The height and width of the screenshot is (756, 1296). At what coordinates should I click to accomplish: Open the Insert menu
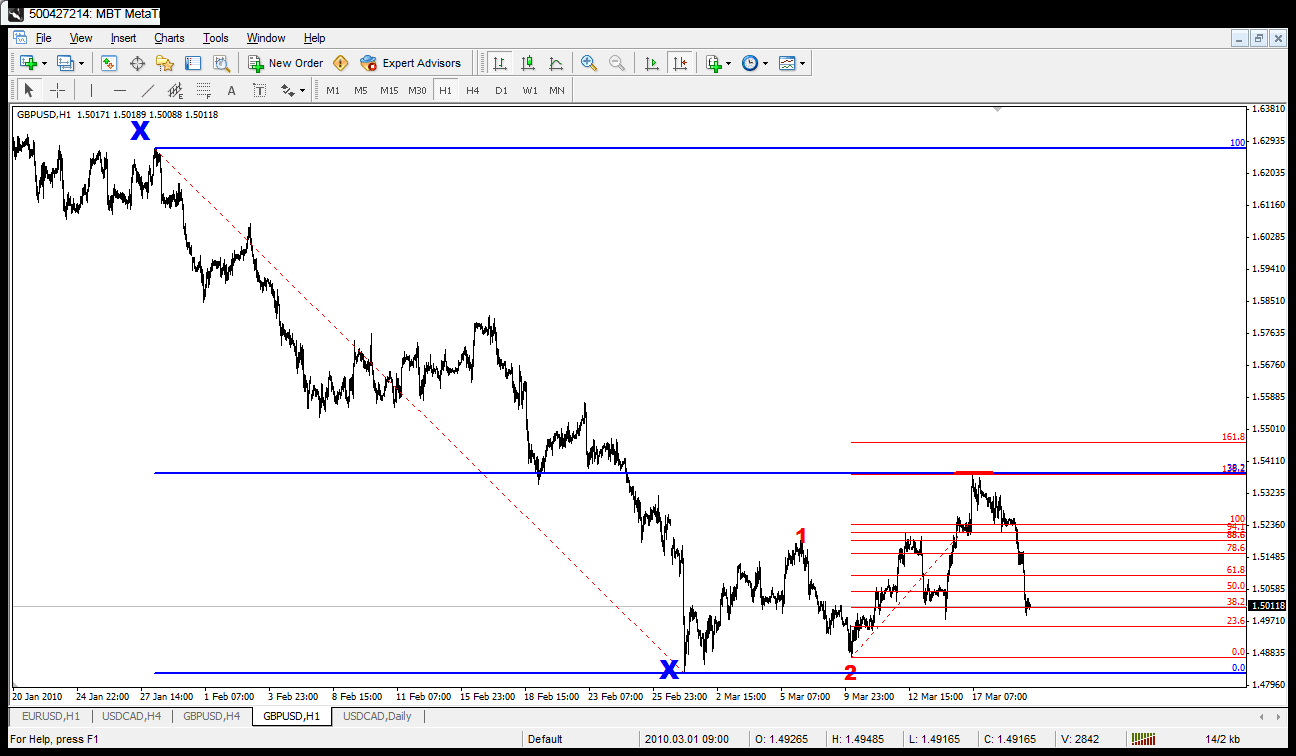tap(123, 38)
